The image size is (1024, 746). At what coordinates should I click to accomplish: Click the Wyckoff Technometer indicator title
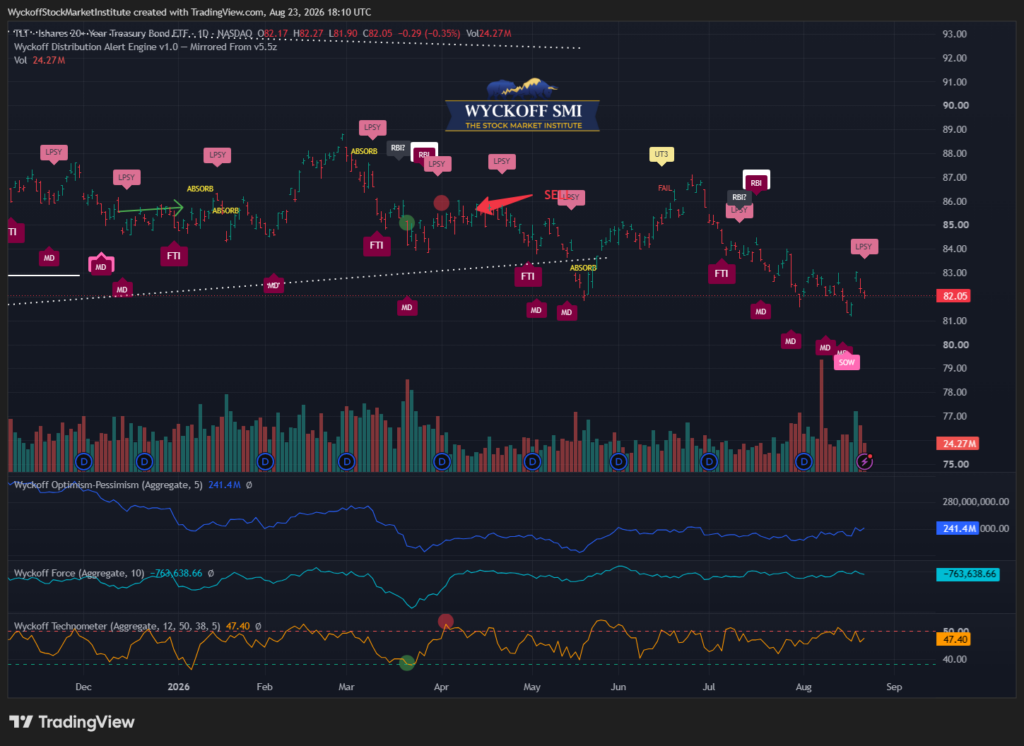click(117, 626)
